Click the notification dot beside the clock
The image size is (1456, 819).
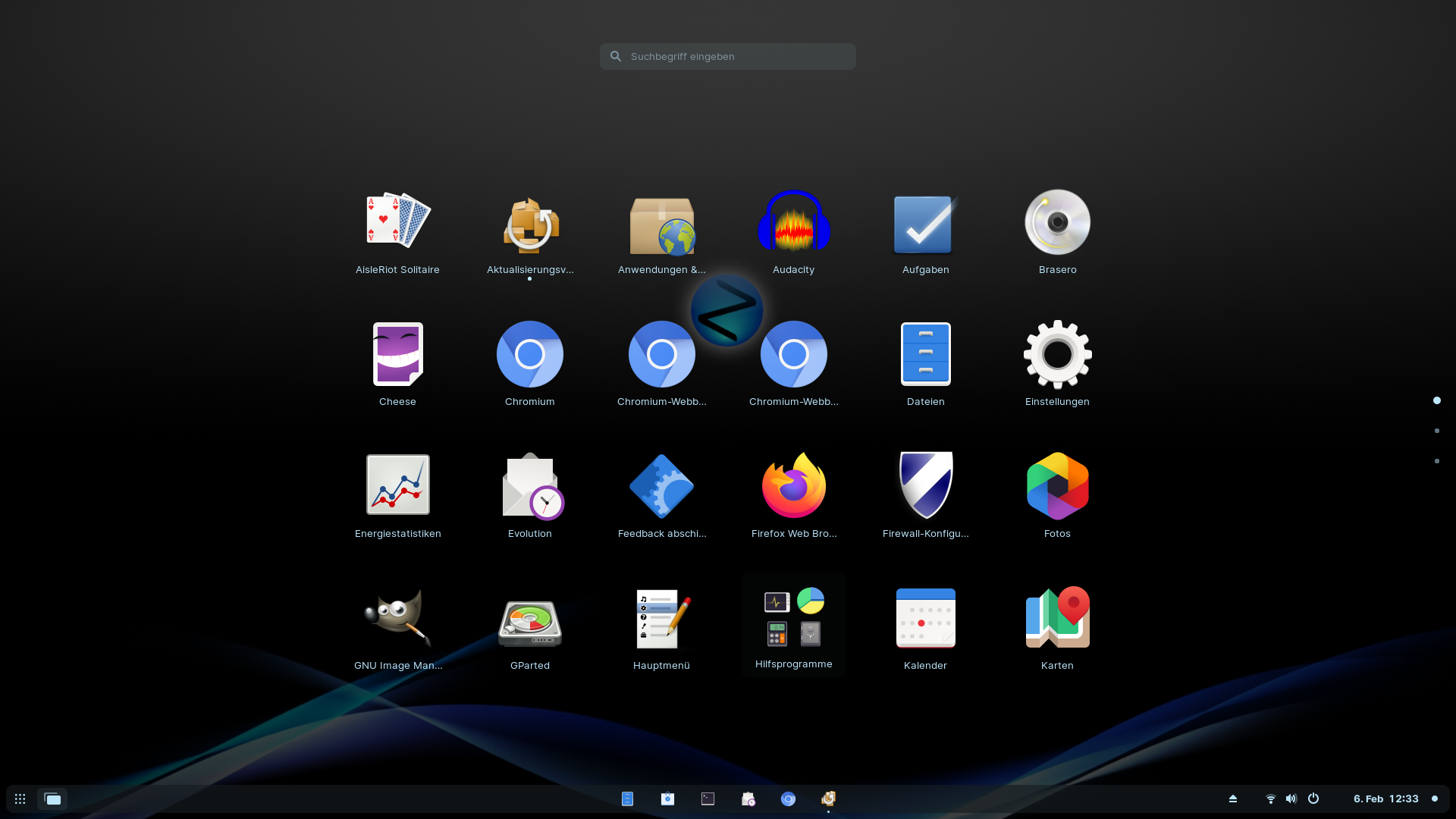[1434, 799]
